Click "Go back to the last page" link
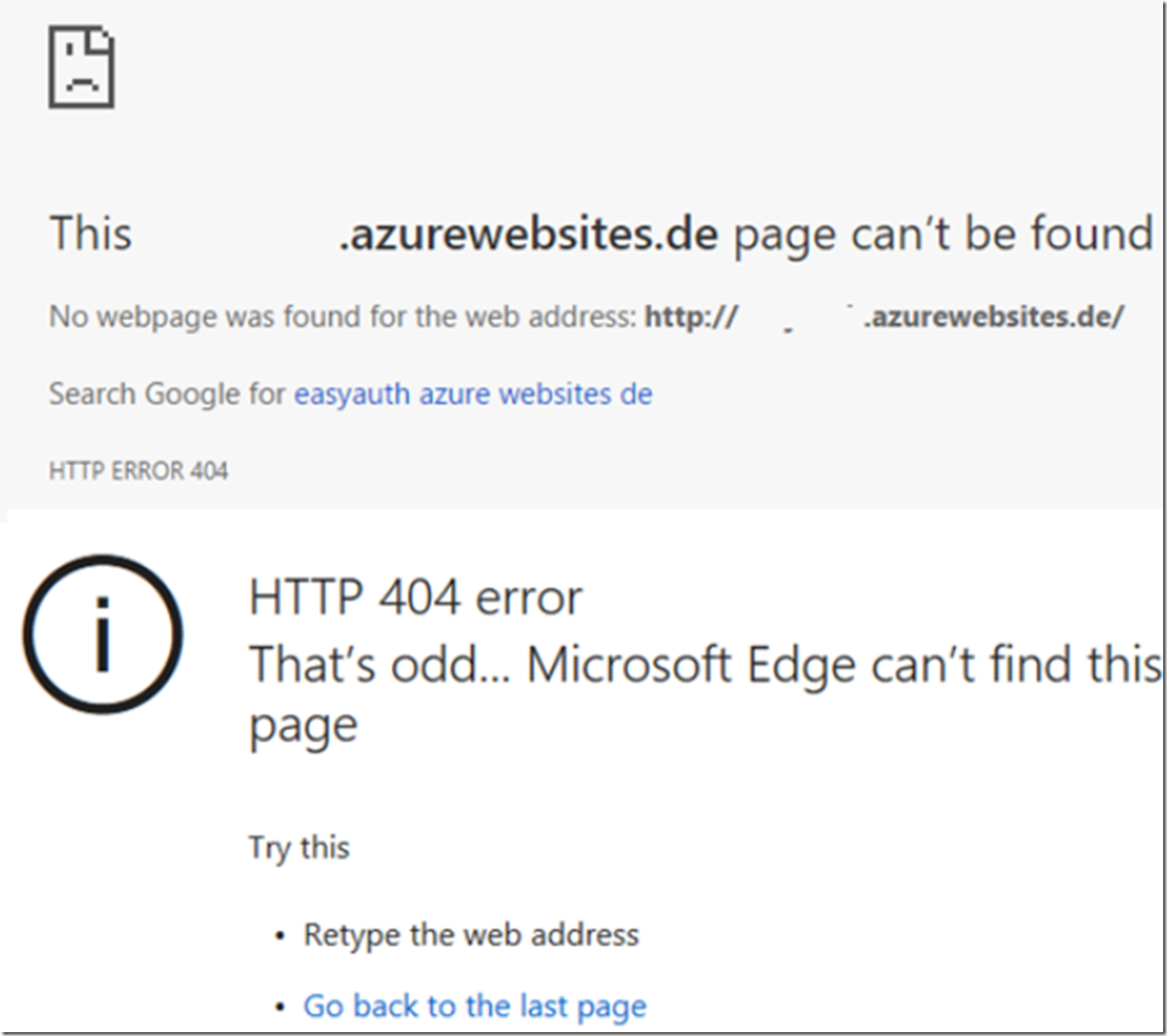The width and height of the screenshot is (1167, 1036). tap(475, 1006)
